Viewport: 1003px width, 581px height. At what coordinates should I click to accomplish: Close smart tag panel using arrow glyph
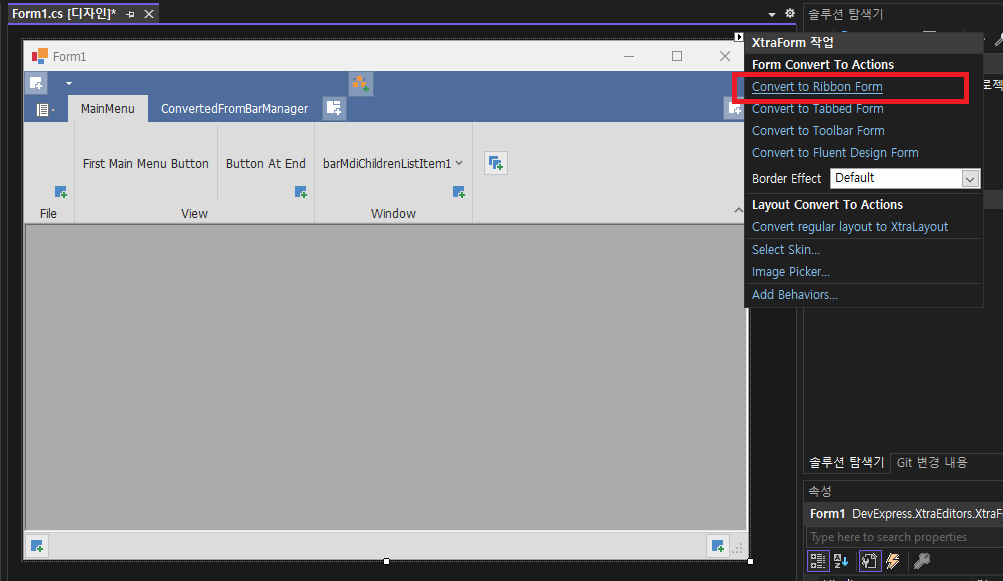coord(739,37)
